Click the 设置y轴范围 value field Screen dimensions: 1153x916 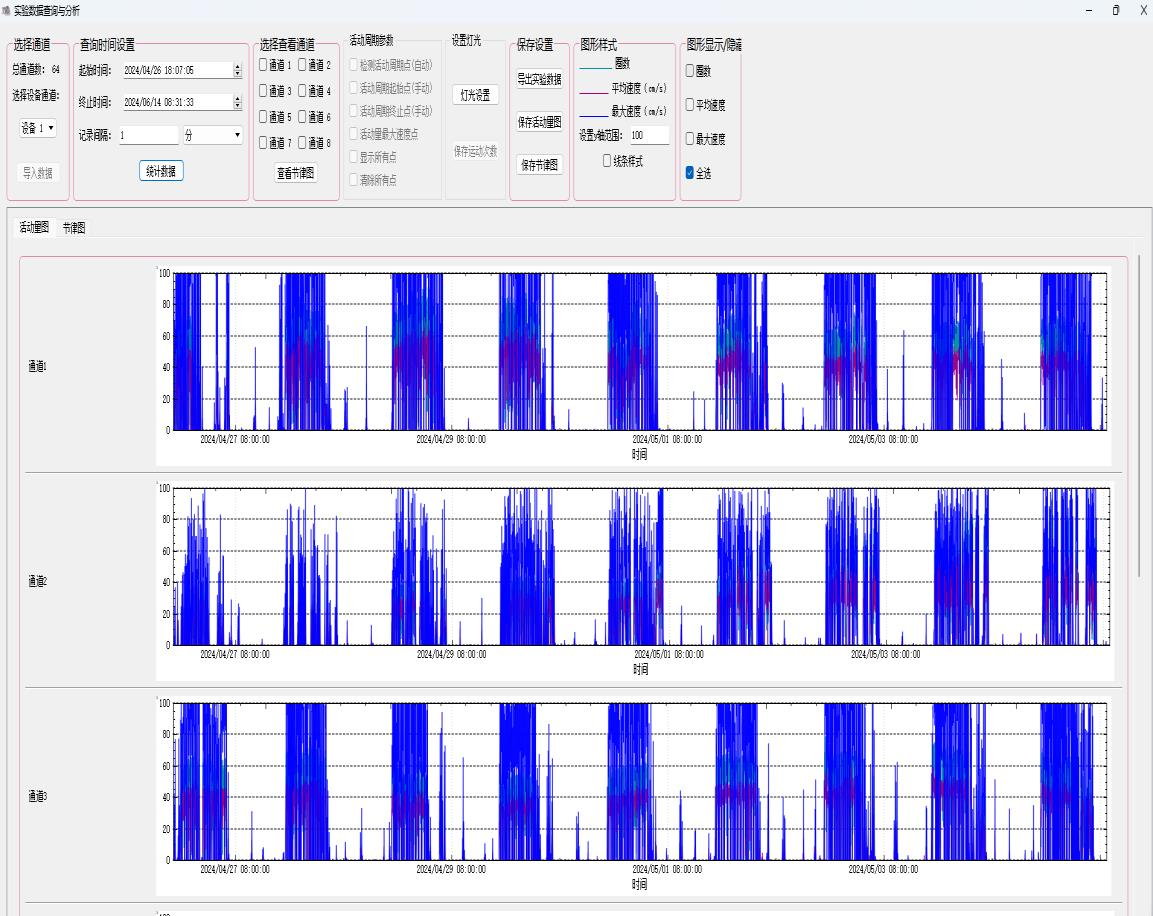649,135
